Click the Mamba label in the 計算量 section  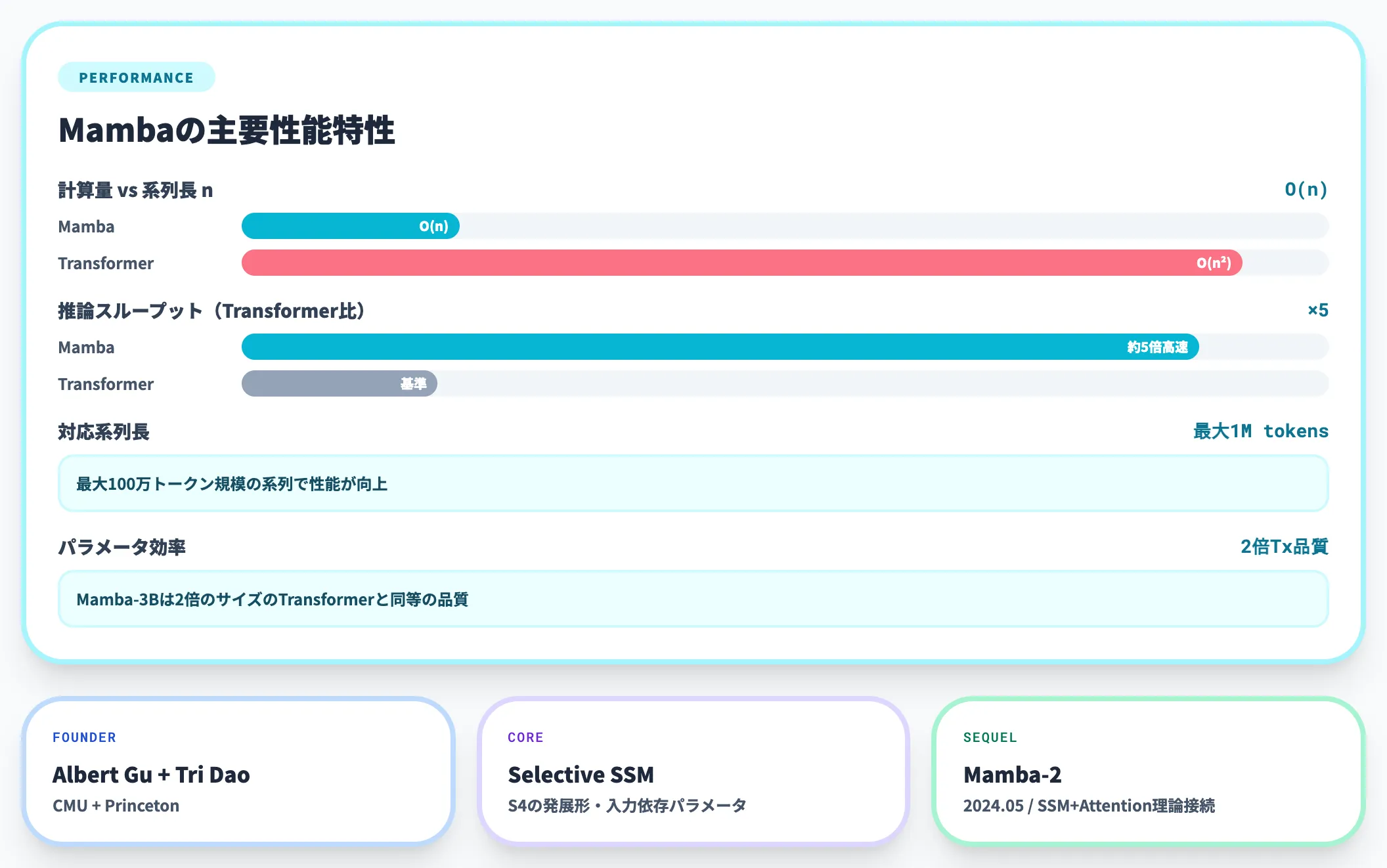tap(86, 227)
